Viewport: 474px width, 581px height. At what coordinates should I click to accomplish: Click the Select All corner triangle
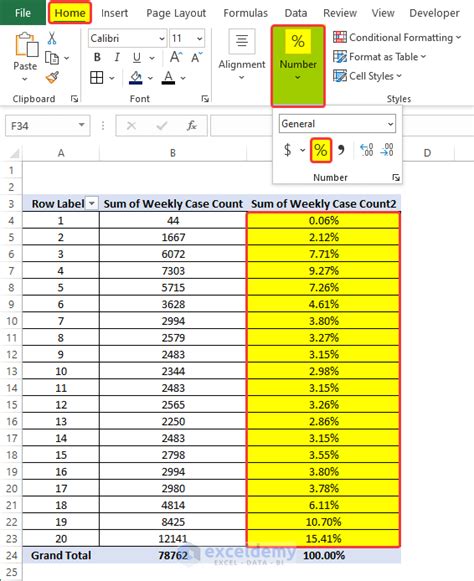[14, 153]
